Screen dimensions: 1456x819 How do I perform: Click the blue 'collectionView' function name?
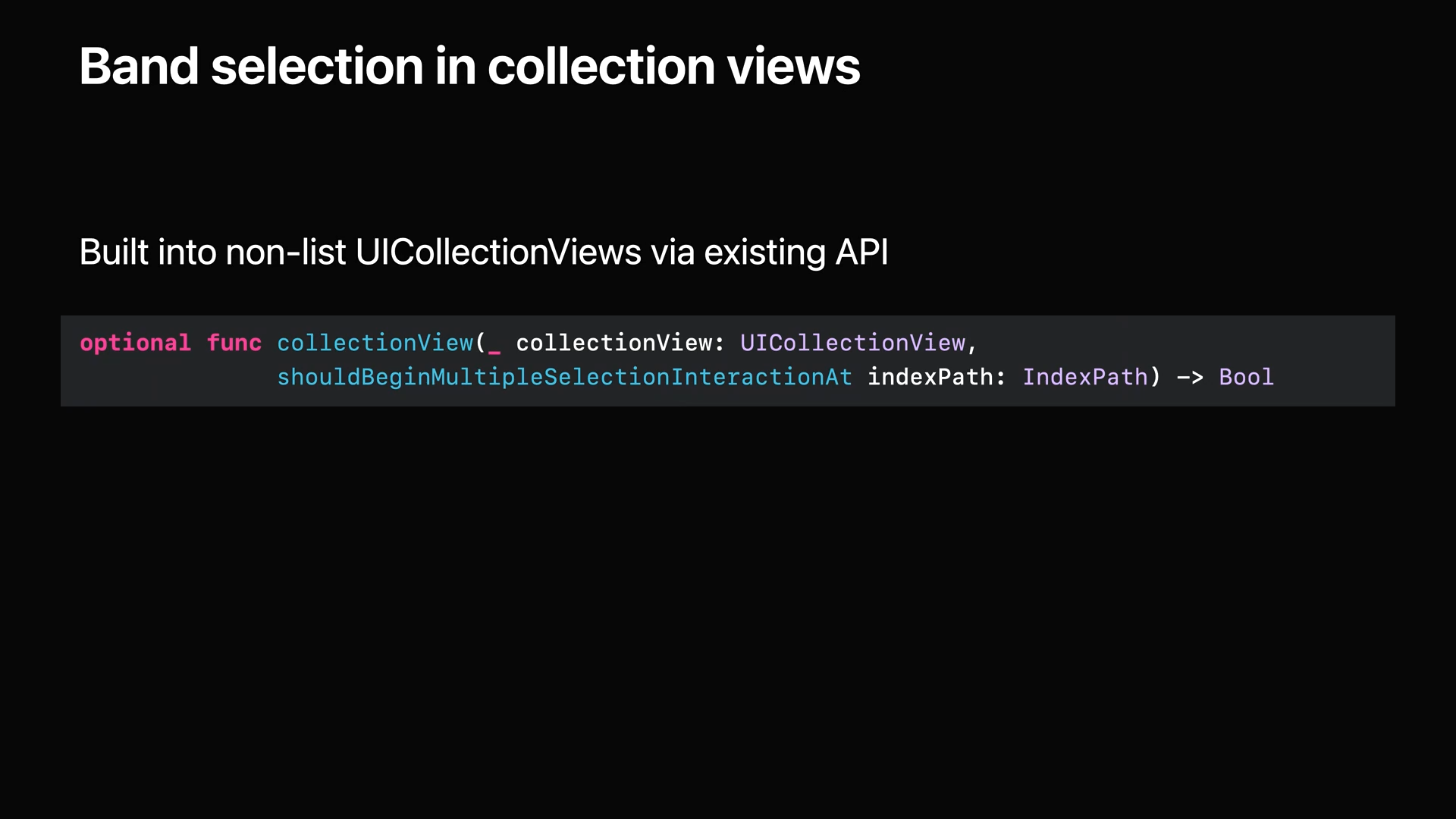tap(375, 343)
